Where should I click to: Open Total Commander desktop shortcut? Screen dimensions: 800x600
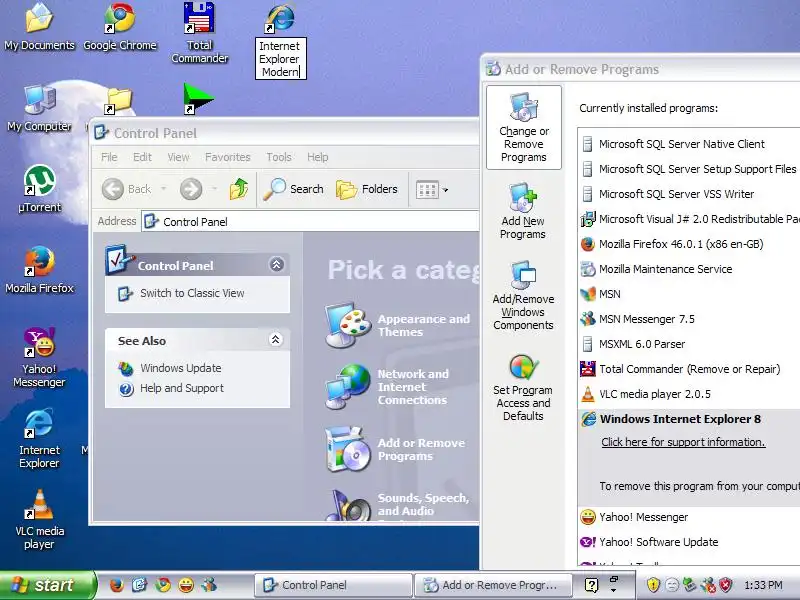coord(199,33)
